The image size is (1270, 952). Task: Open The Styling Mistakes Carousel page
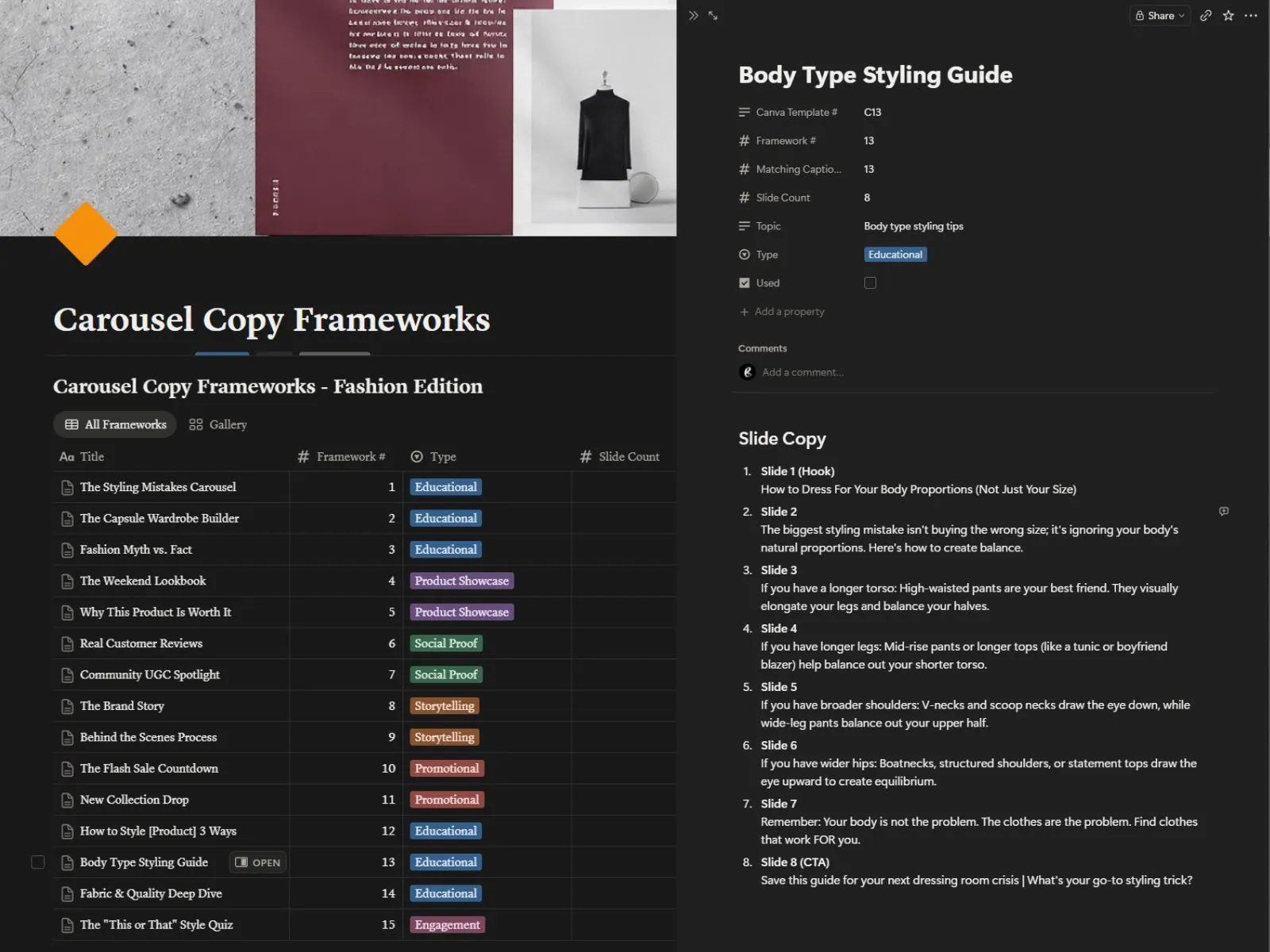click(x=158, y=487)
